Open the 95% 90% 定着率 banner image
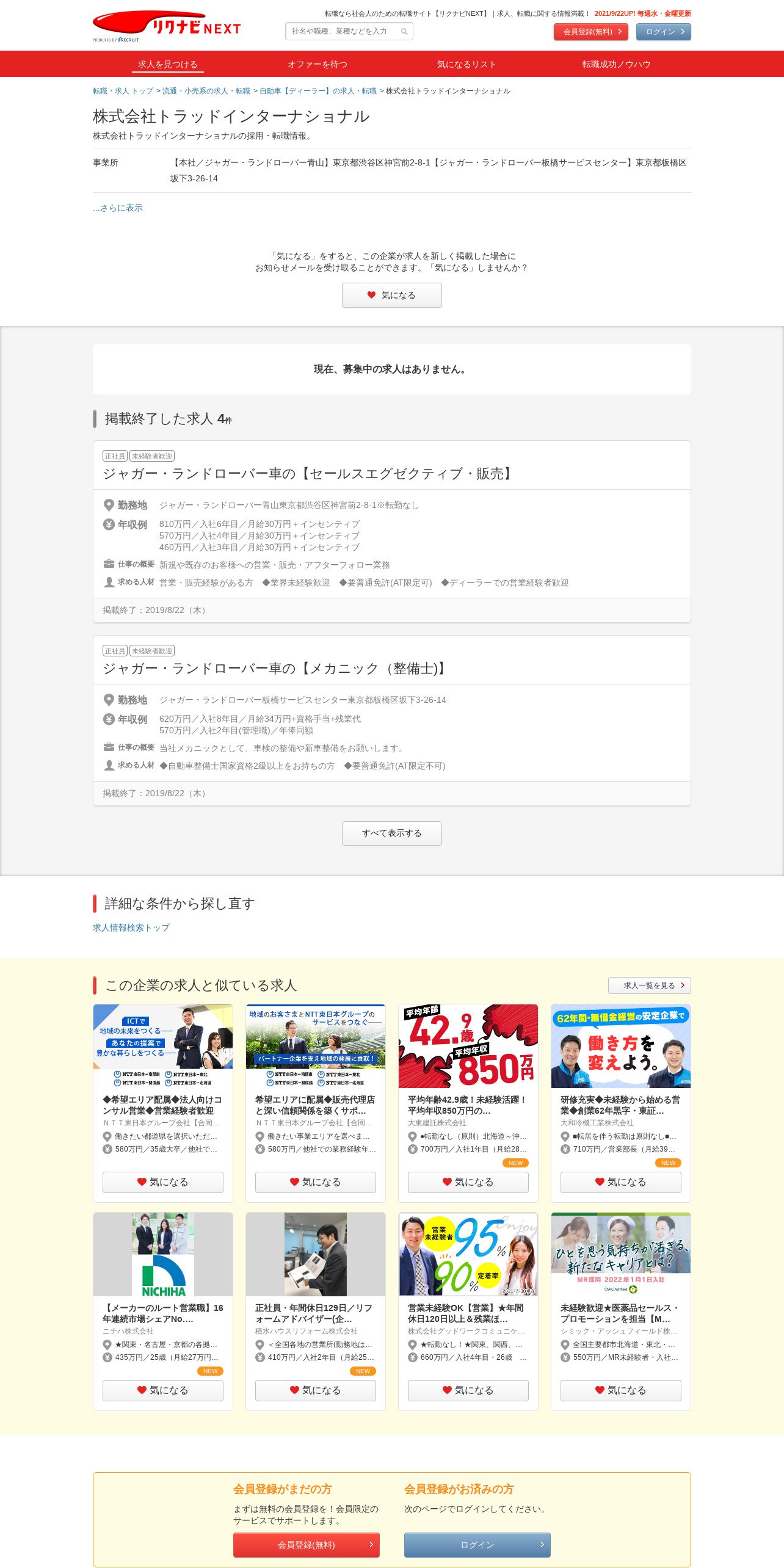The height and width of the screenshot is (1568, 784). pyautogui.click(x=468, y=1254)
